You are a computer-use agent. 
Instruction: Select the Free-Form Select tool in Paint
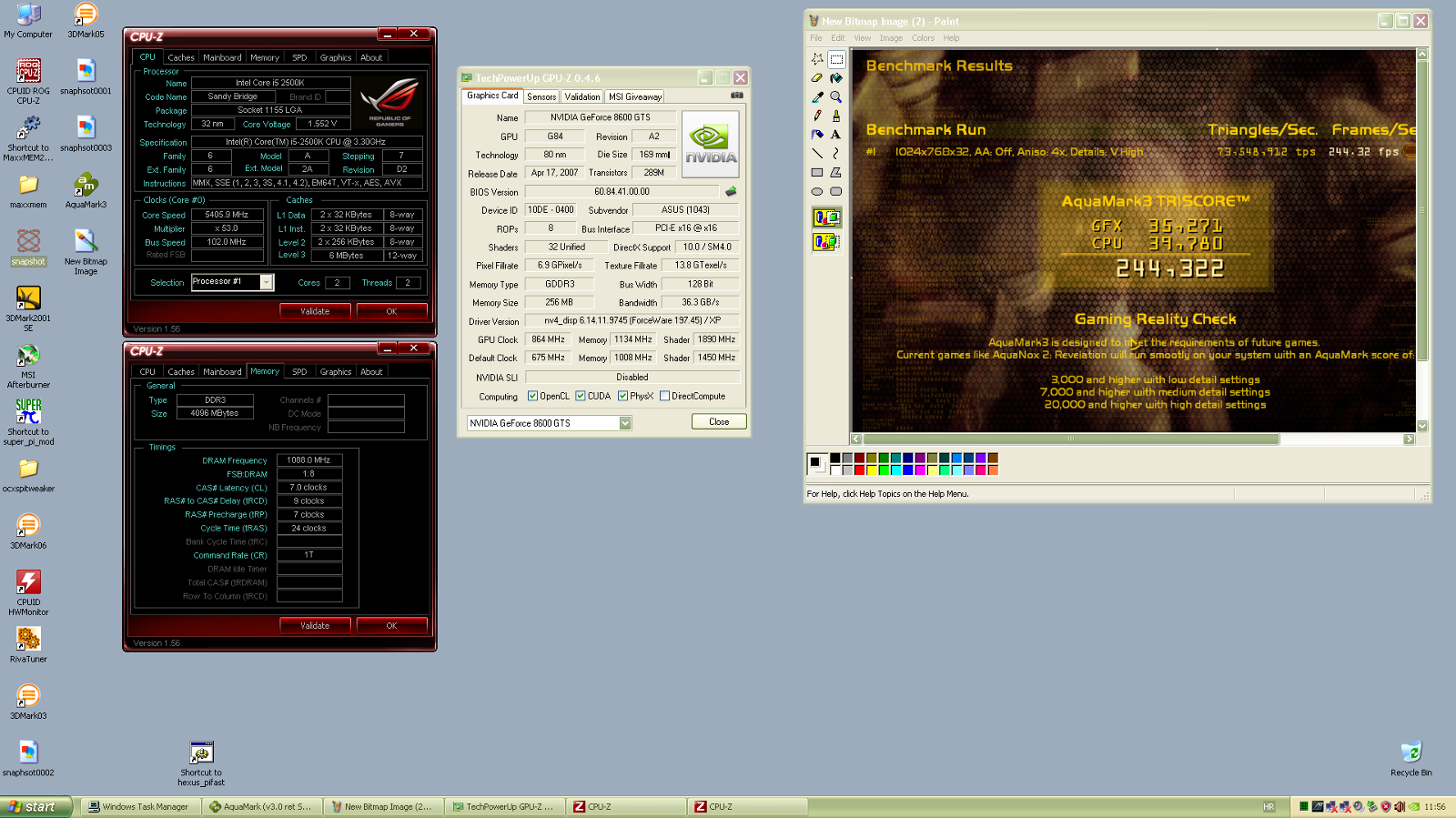tap(817, 59)
